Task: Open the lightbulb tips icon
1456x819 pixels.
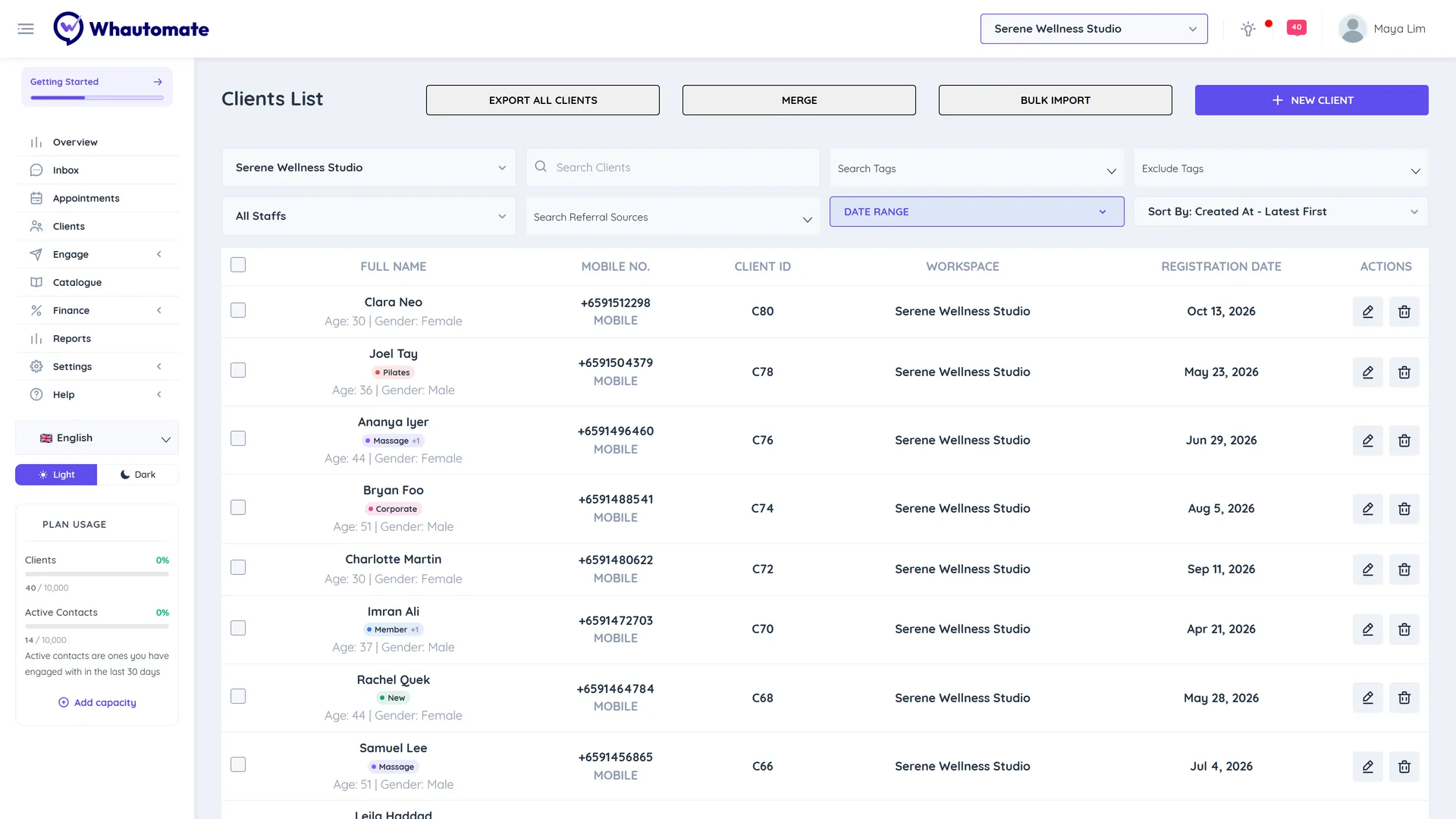Action: coord(1247,29)
